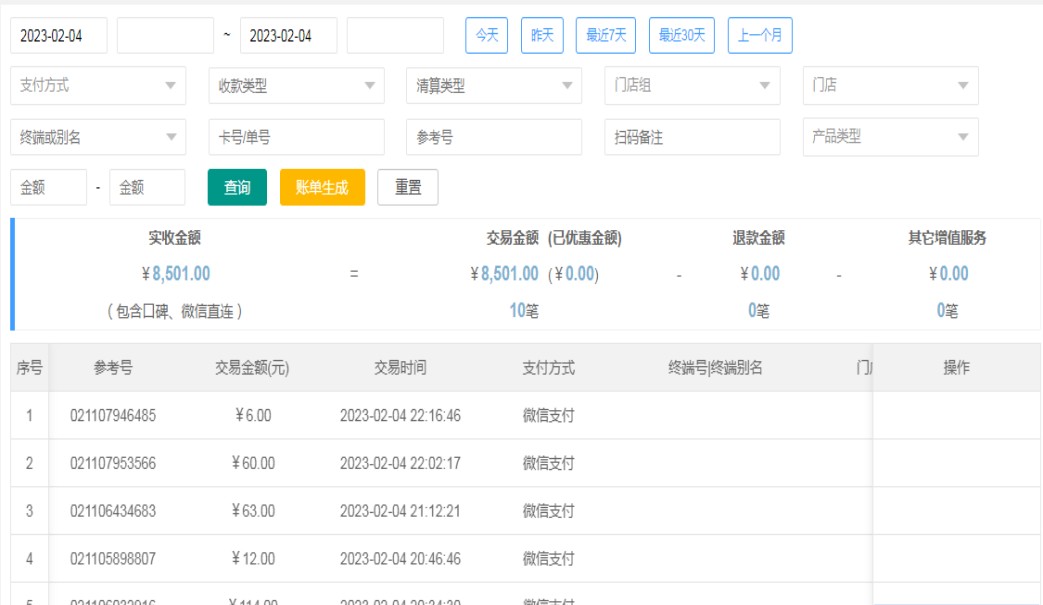Click the 扫码备注 input box

[692, 137]
